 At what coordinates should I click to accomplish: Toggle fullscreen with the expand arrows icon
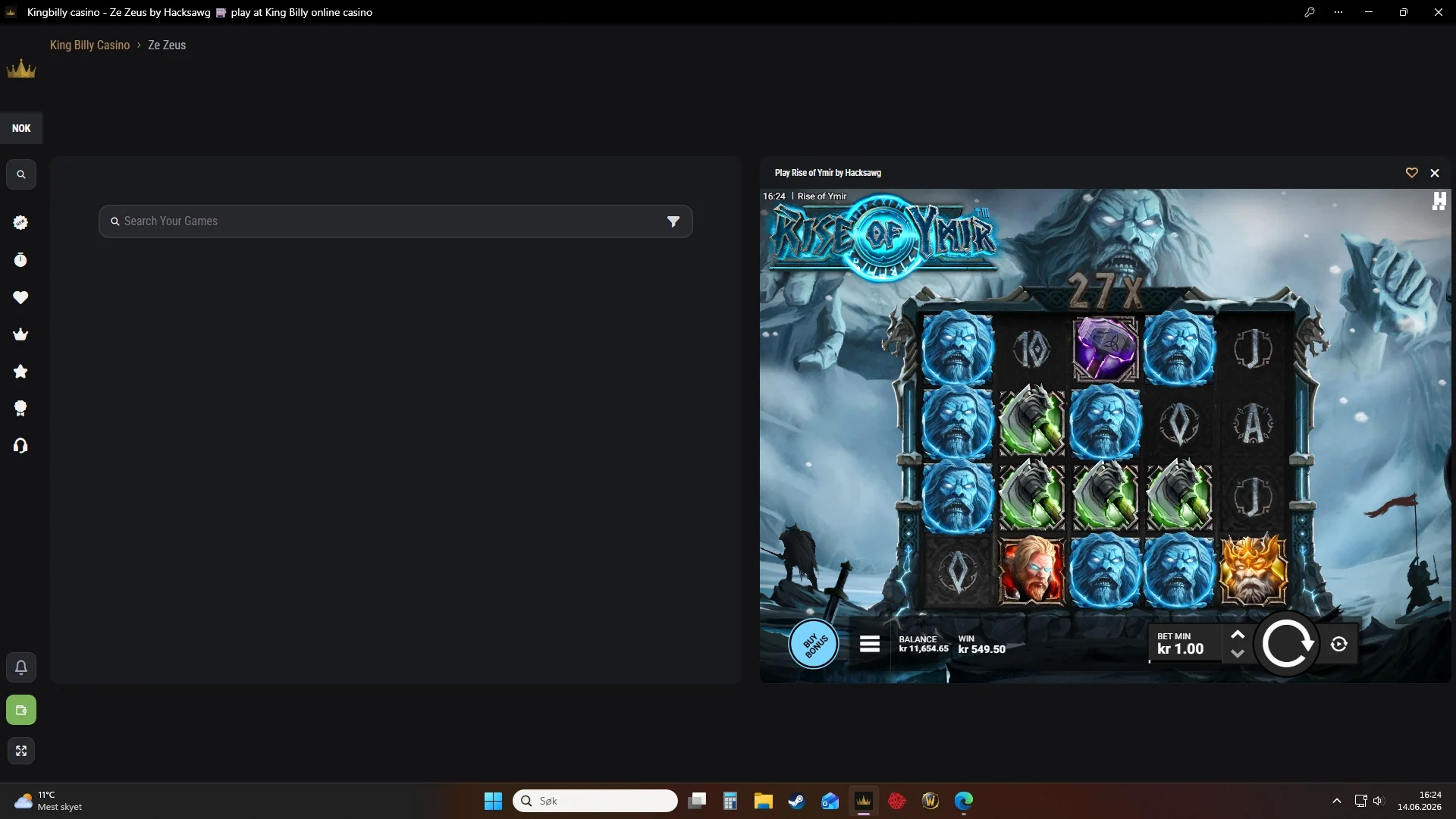(21, 751)
